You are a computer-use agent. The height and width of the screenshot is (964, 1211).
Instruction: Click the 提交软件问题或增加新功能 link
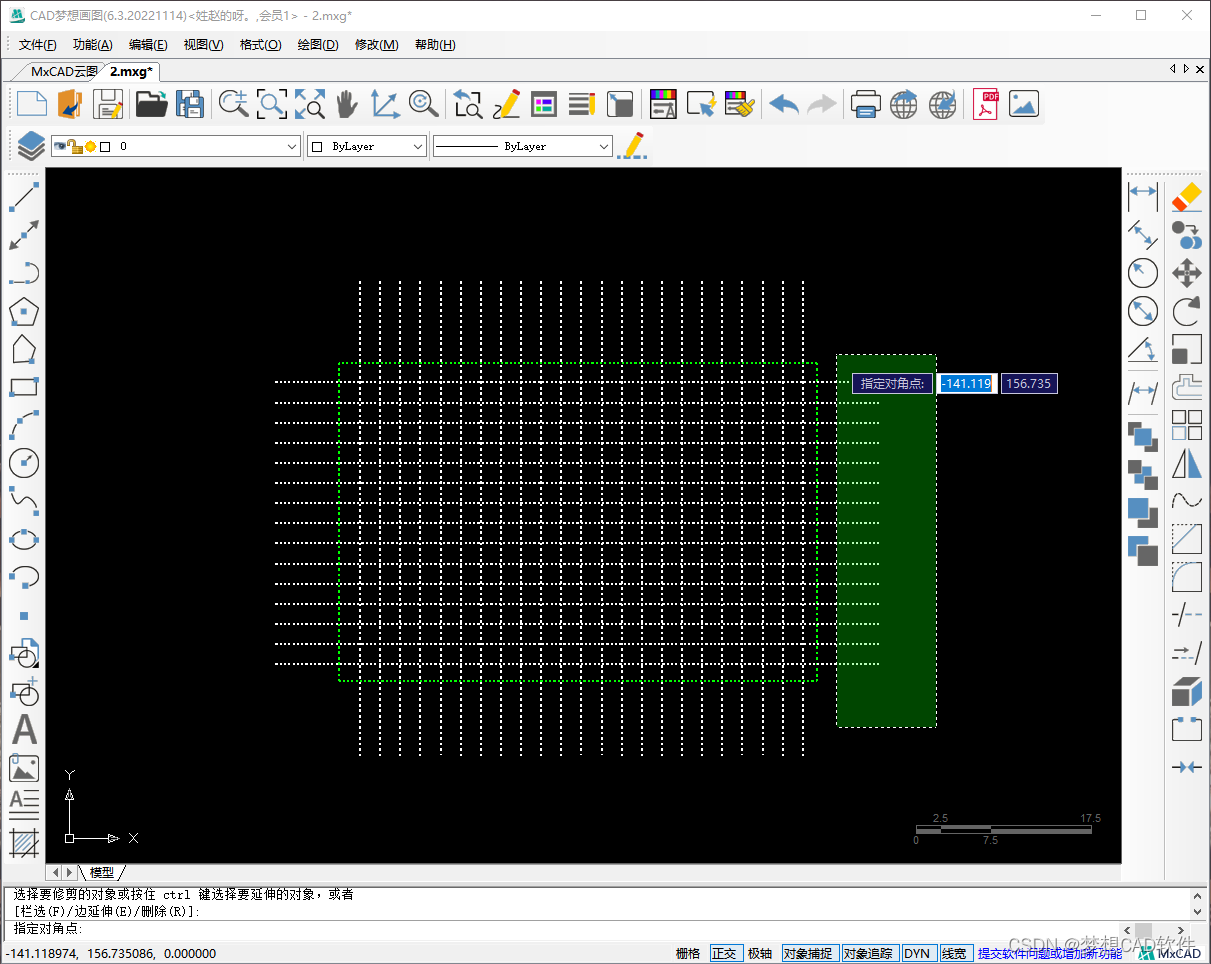(x=1050, y=954)
